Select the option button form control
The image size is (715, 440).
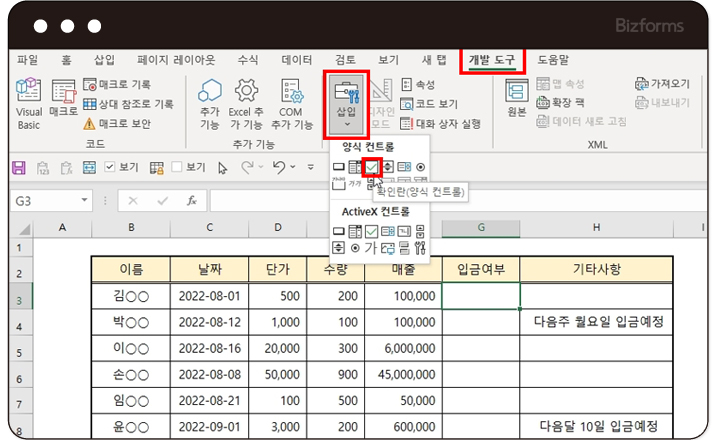pos(421,166)
